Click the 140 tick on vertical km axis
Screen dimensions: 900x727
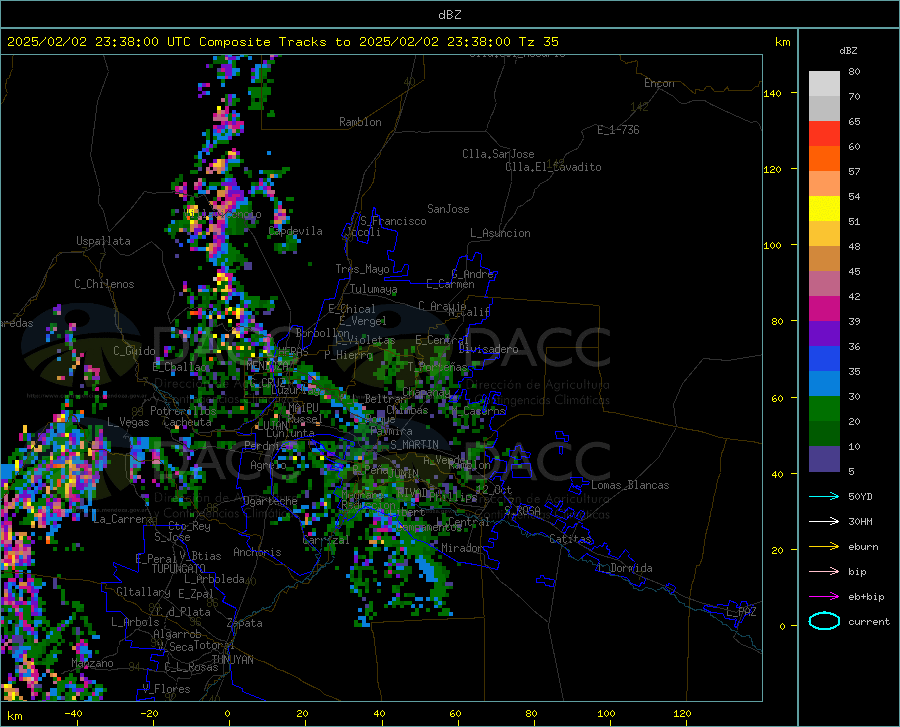point(773,93)
